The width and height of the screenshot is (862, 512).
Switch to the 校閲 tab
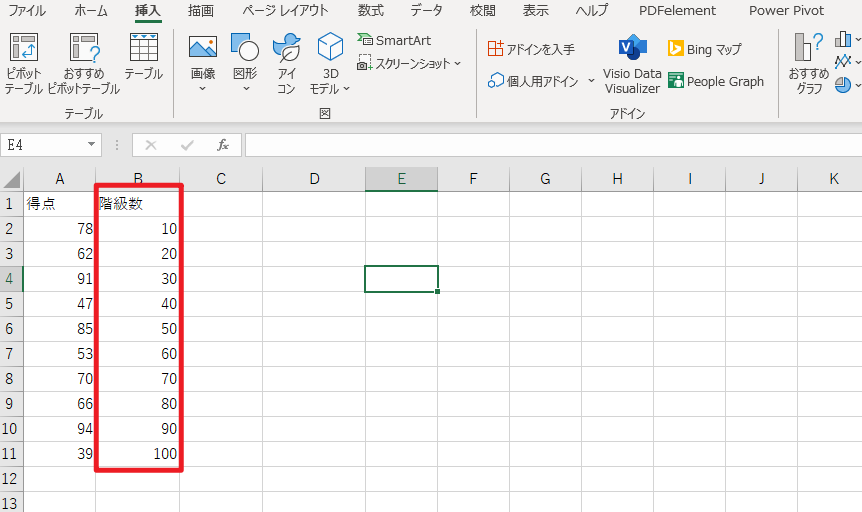tap(483, 10)
